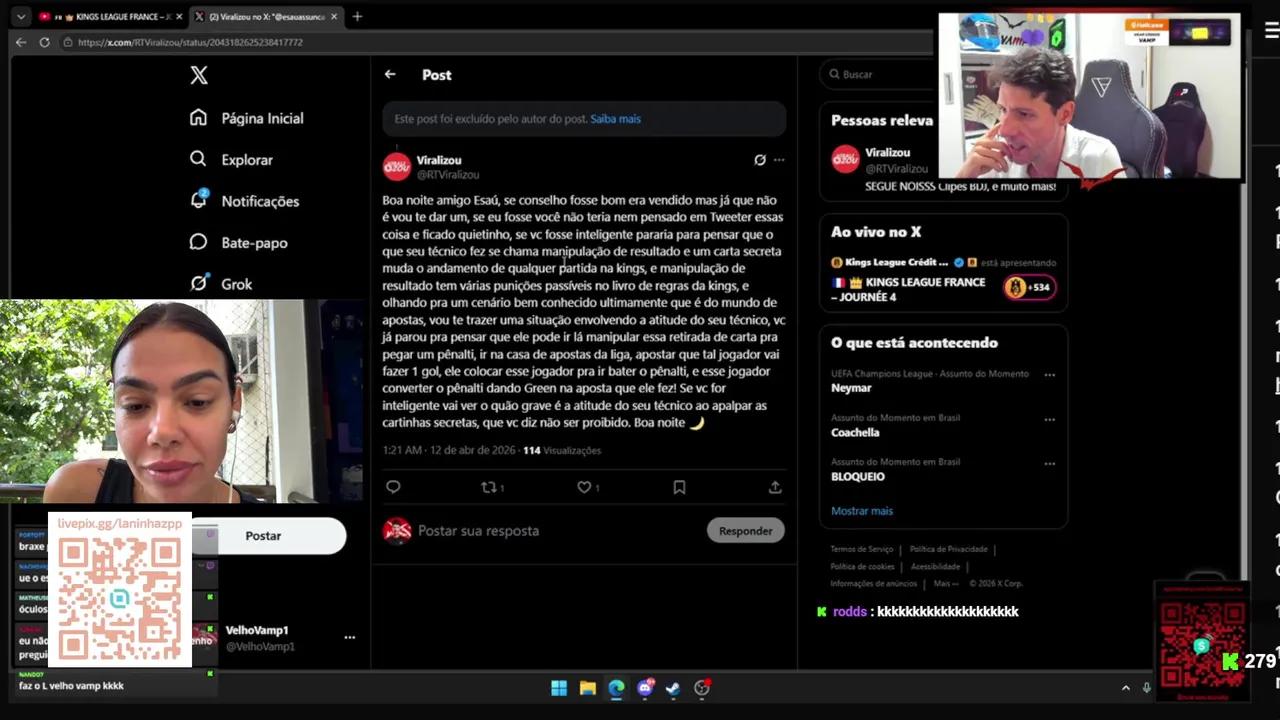This screenshot has height=720, width=1280.
Task: Bookmark the post
Action: (679, 487)
